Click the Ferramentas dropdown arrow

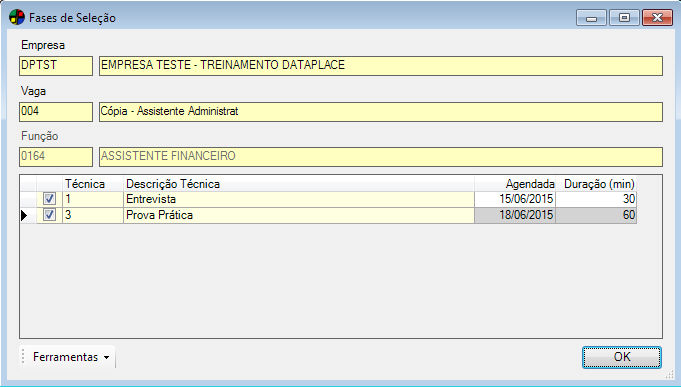point(106,357)
